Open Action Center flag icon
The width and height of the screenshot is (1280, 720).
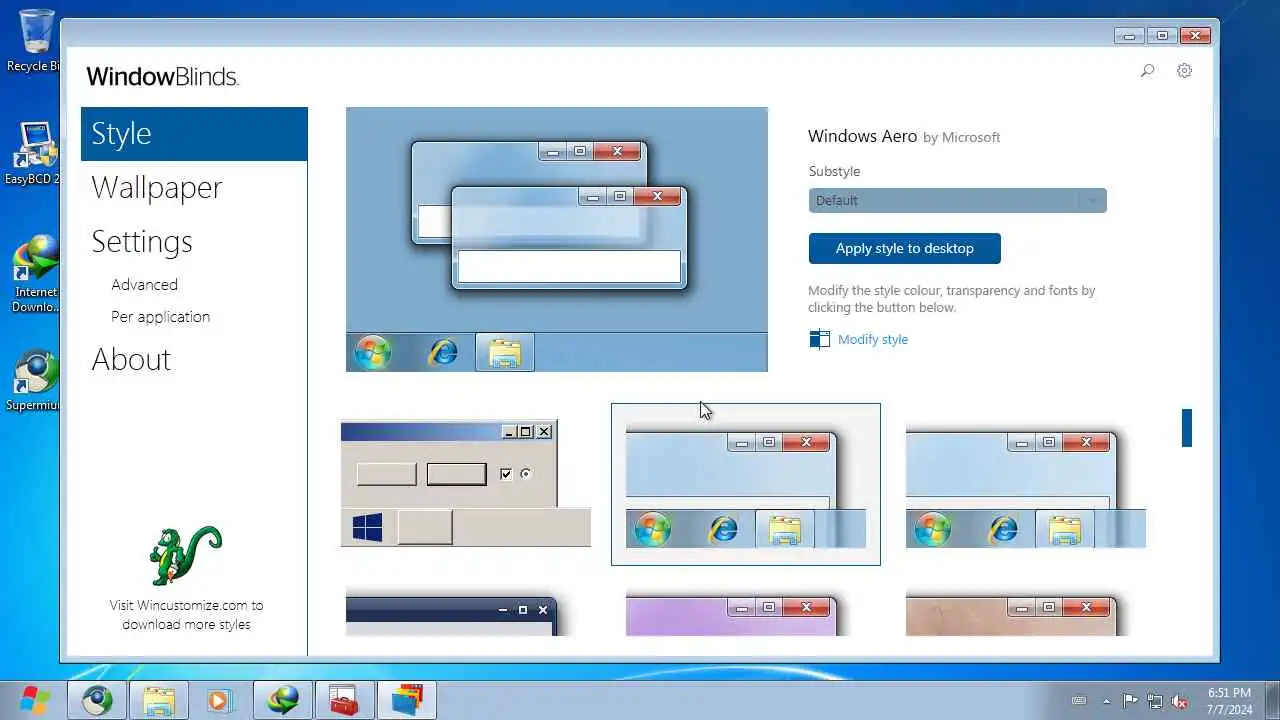click(1131, 701)
